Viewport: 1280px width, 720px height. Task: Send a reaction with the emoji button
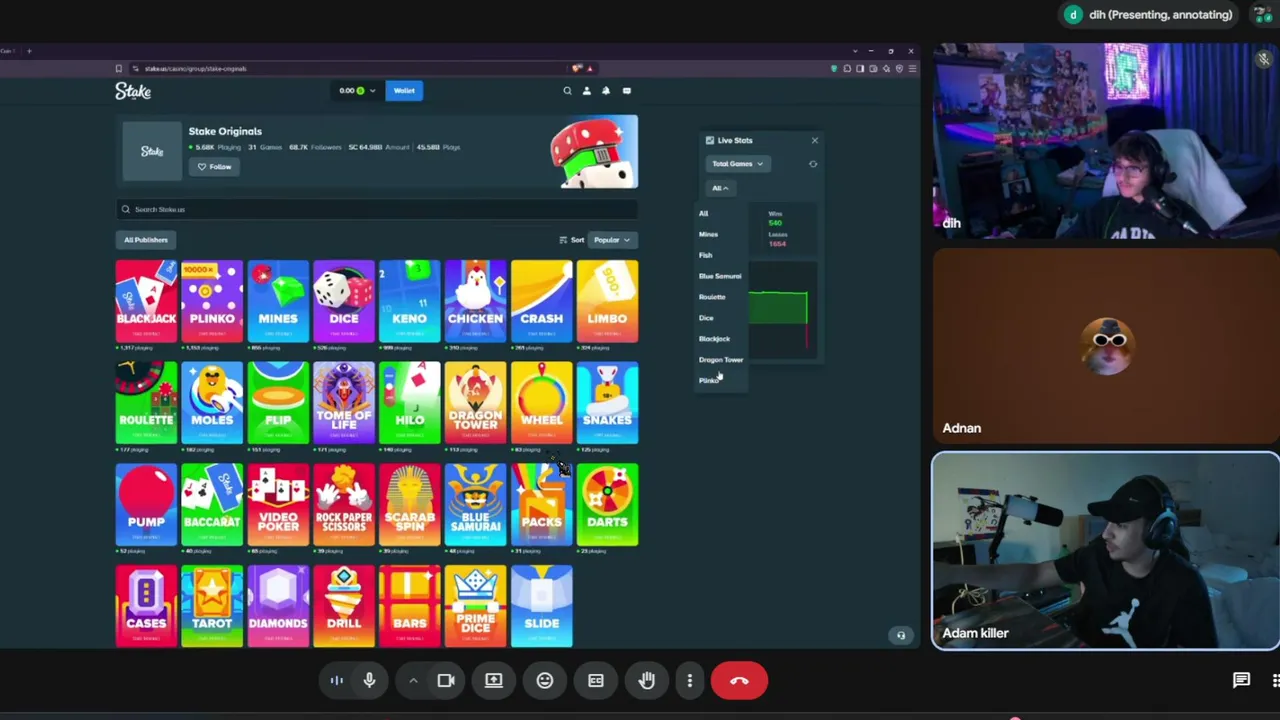(x=545, y=681)
